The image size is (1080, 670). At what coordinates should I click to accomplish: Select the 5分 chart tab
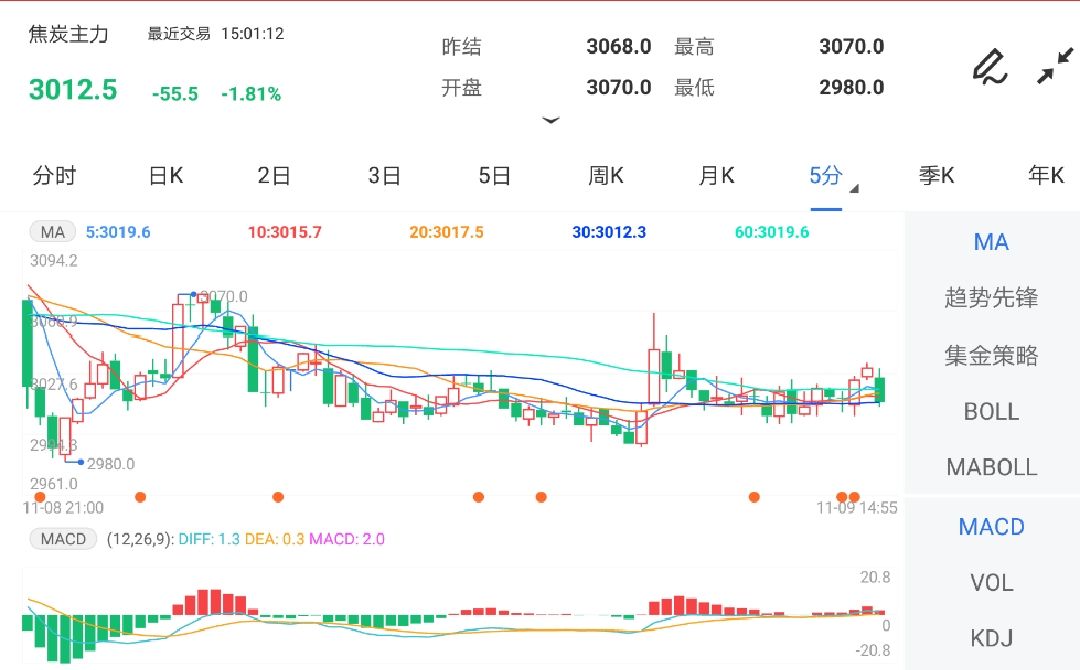click(826, 176)
